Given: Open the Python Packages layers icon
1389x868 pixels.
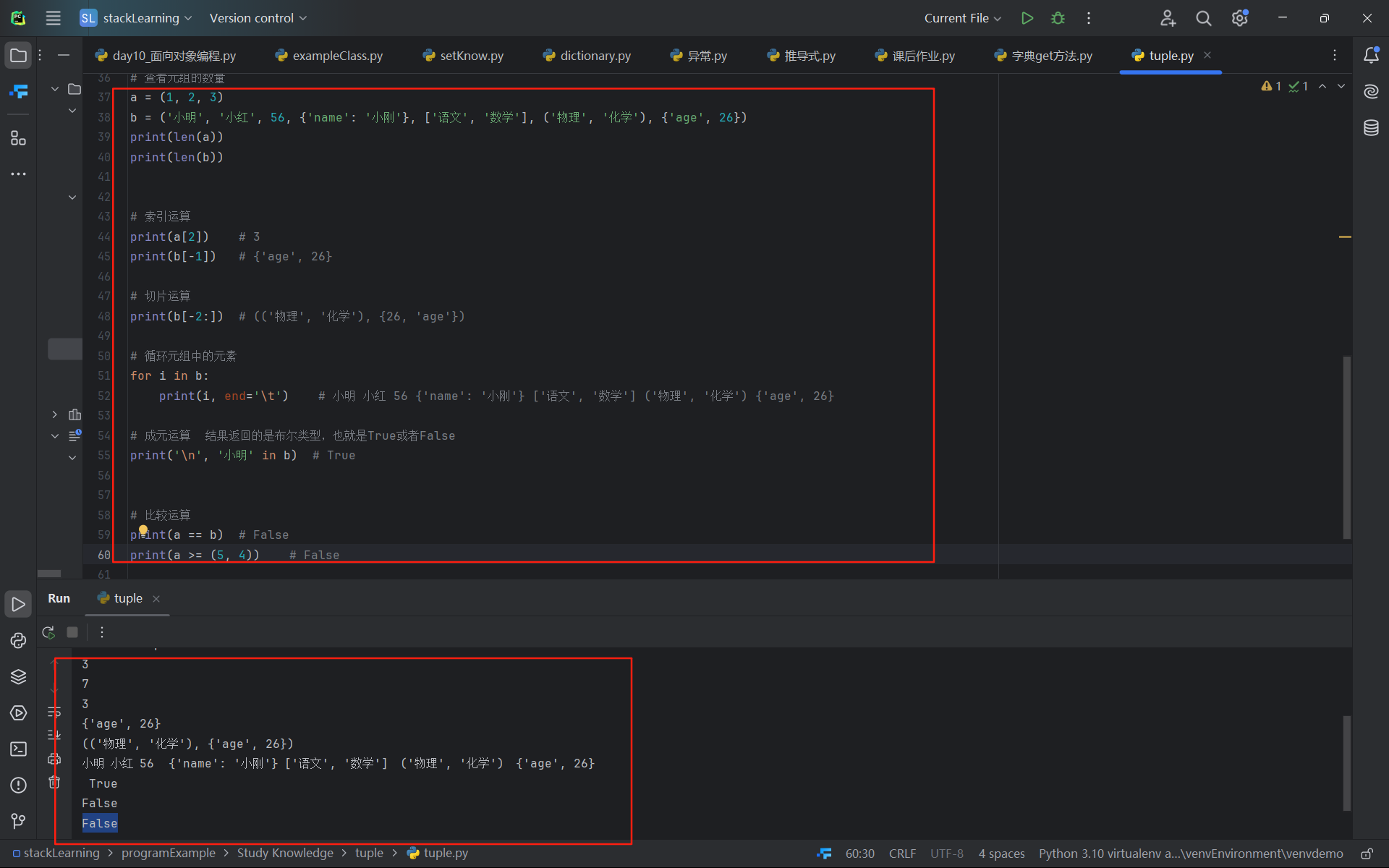Looking at the screenshot, I should point(18,676).
